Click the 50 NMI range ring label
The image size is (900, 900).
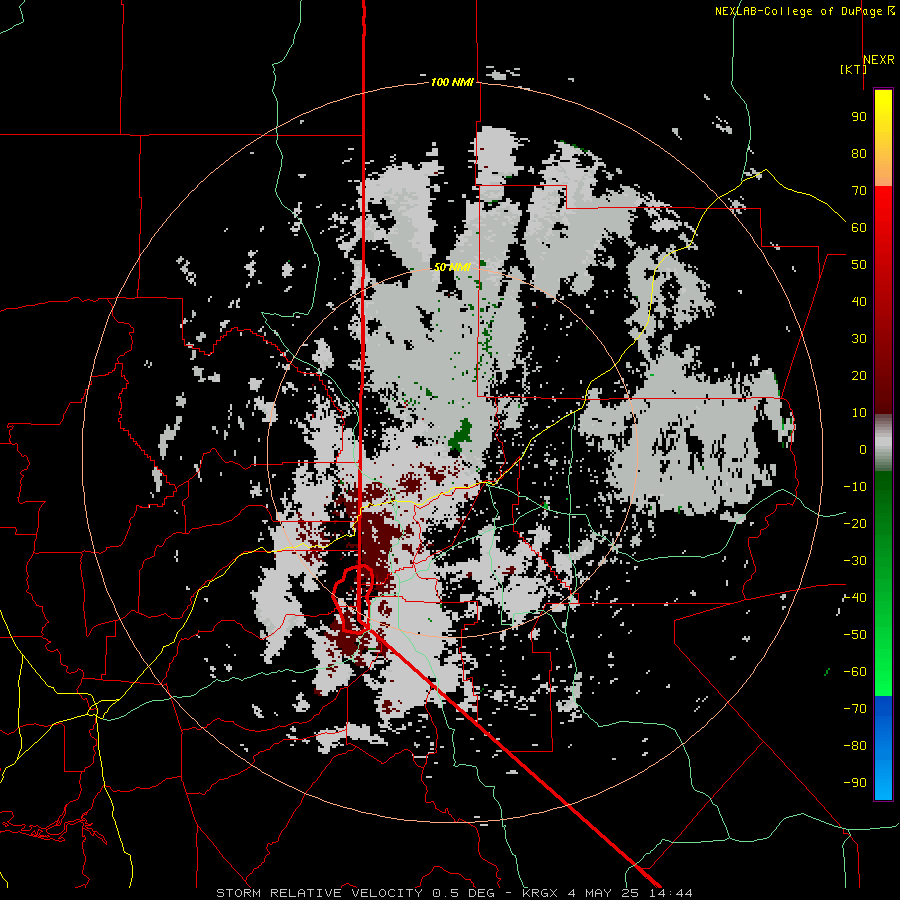(x=452, y=267)
